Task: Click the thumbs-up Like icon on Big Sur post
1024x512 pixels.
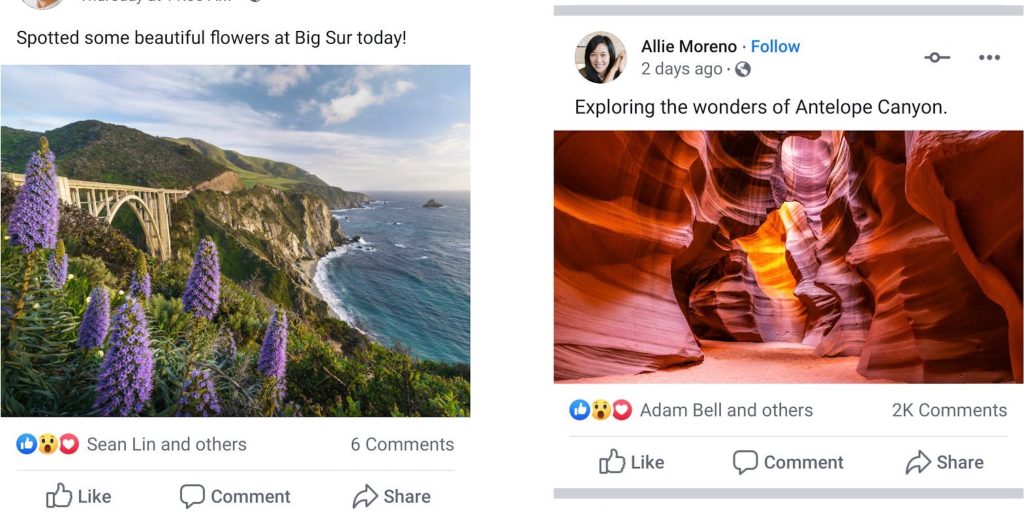Action: 59,496
